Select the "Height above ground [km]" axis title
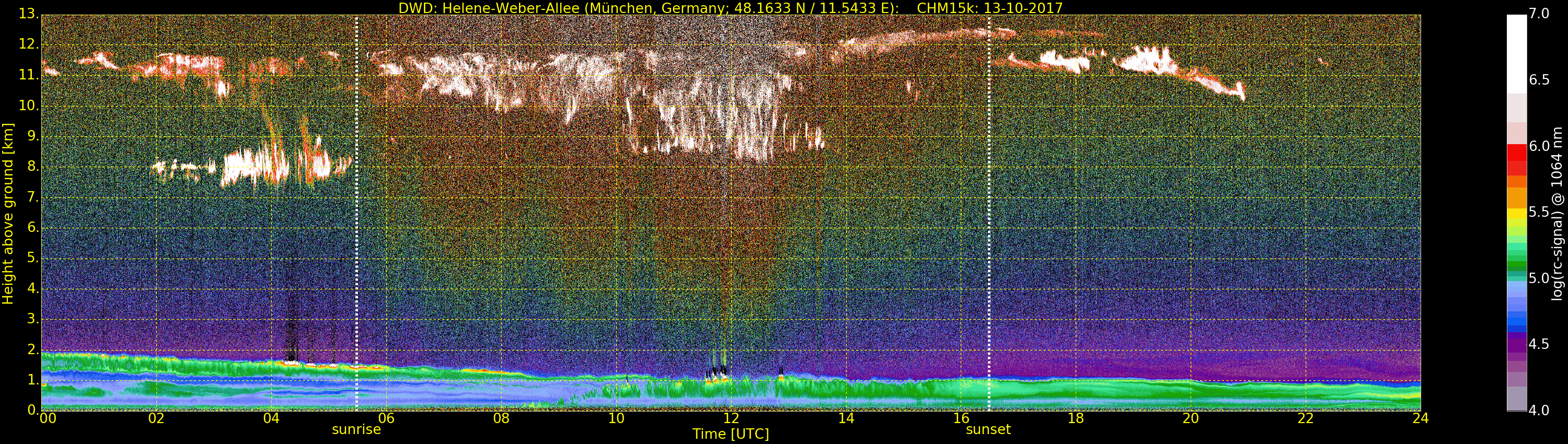This screenshot has height=444, width=1568. pos(8,213)
